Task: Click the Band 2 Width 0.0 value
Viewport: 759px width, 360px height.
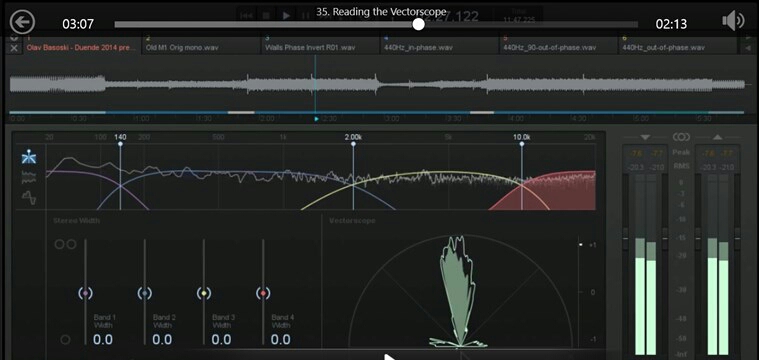Action: pyautogui.click(x=162, y=339)
